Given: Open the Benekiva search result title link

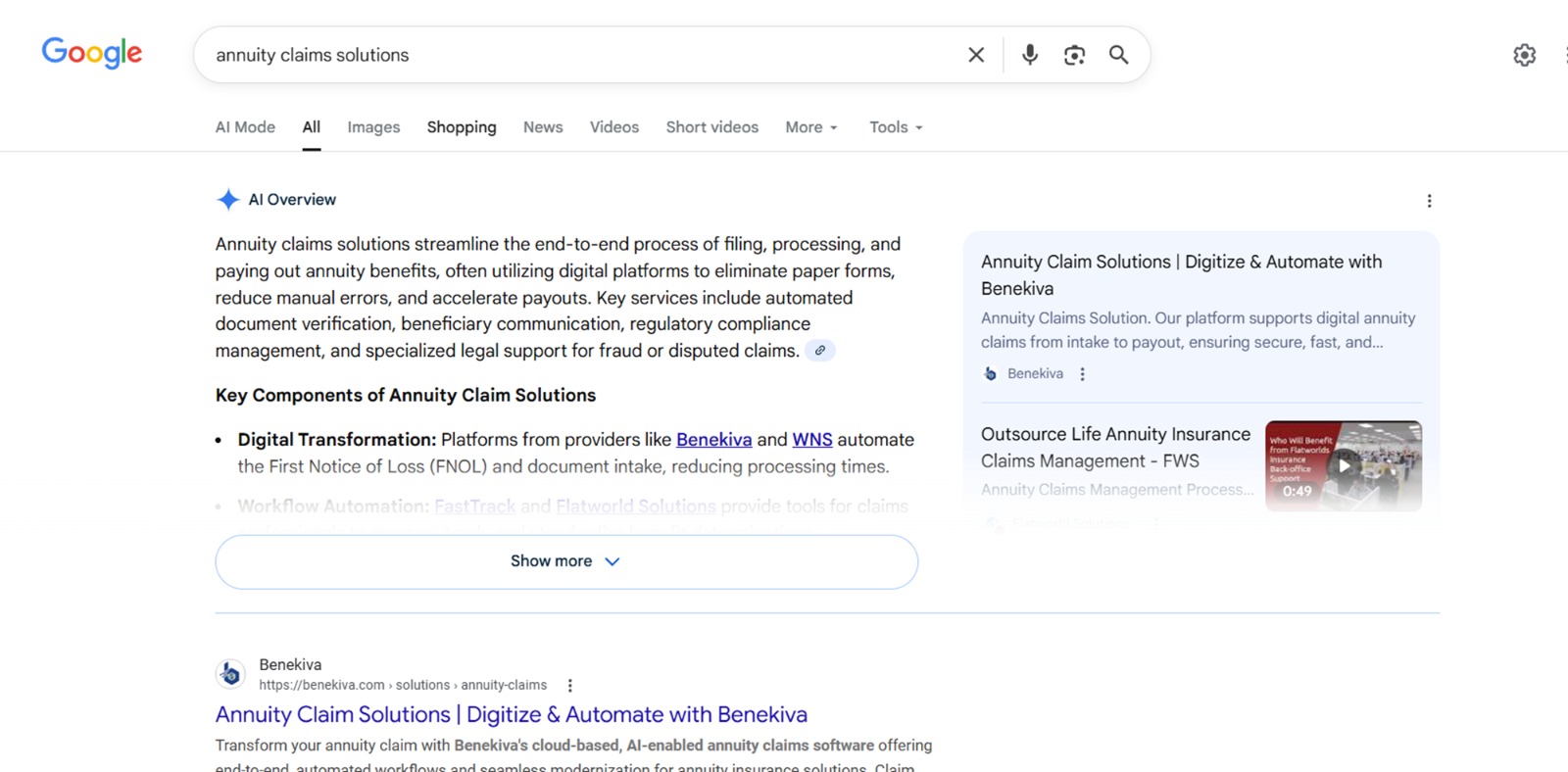Looking at the screenshot, I should click(512, 714).
